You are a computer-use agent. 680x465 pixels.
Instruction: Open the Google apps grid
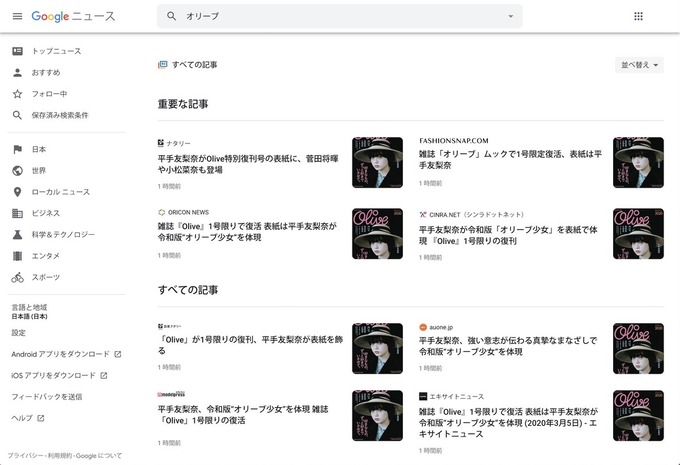pos(638,16)
